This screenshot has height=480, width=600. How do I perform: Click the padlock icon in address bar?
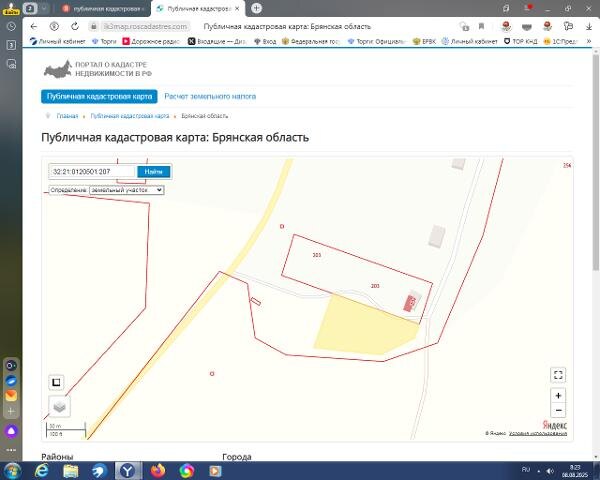(93, 26)
